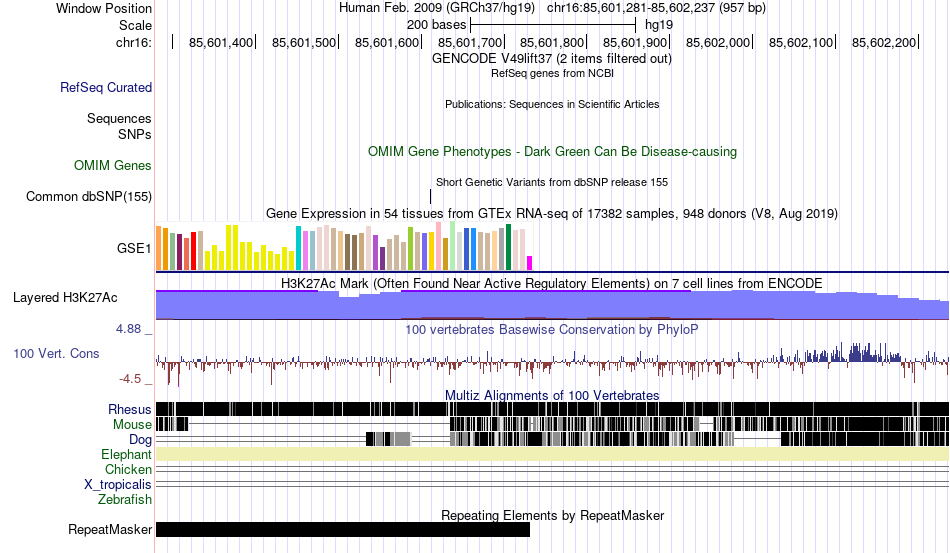950x553 pixels.
Task: Click the Elephant alignment label
Action: [x=127, y=454]
